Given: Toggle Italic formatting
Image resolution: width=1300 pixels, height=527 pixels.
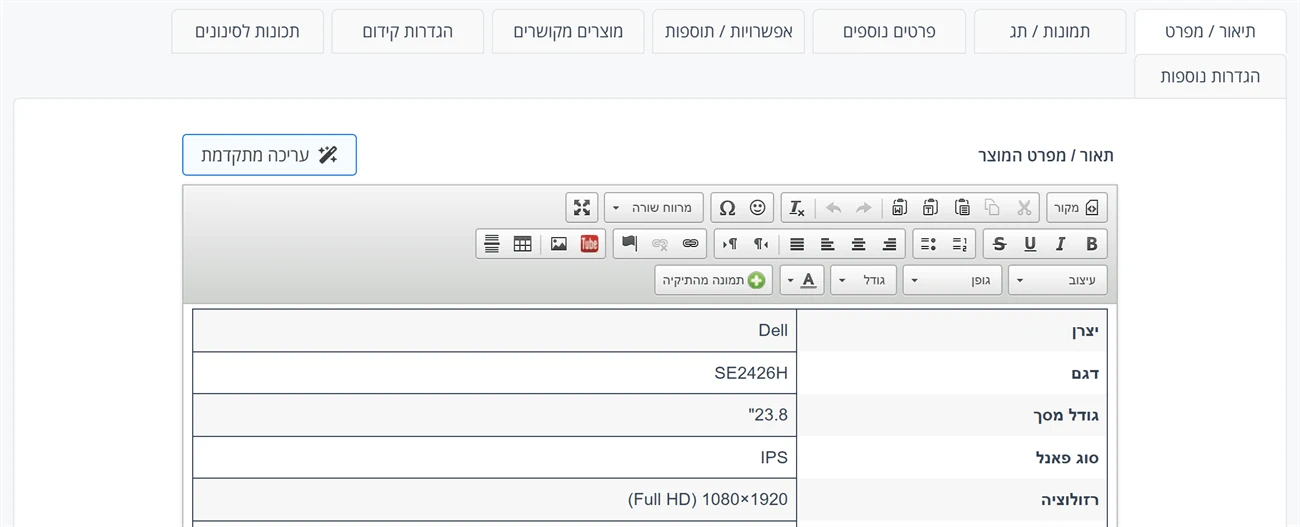Looking at the screenshot, I should [x=1061, y=244].
